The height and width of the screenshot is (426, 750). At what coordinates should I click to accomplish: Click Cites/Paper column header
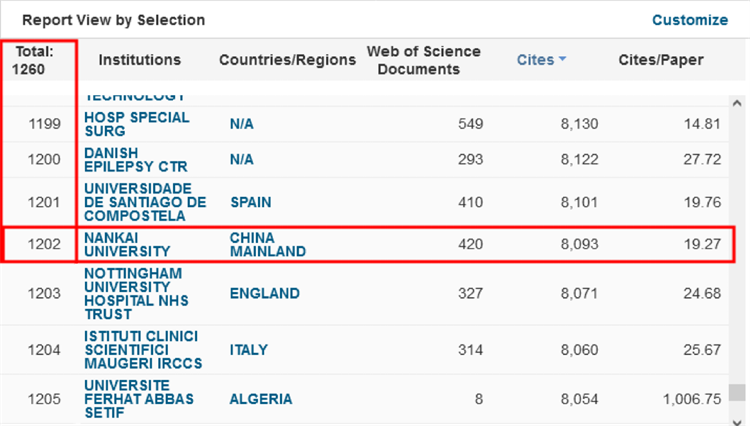pos(661,60)
